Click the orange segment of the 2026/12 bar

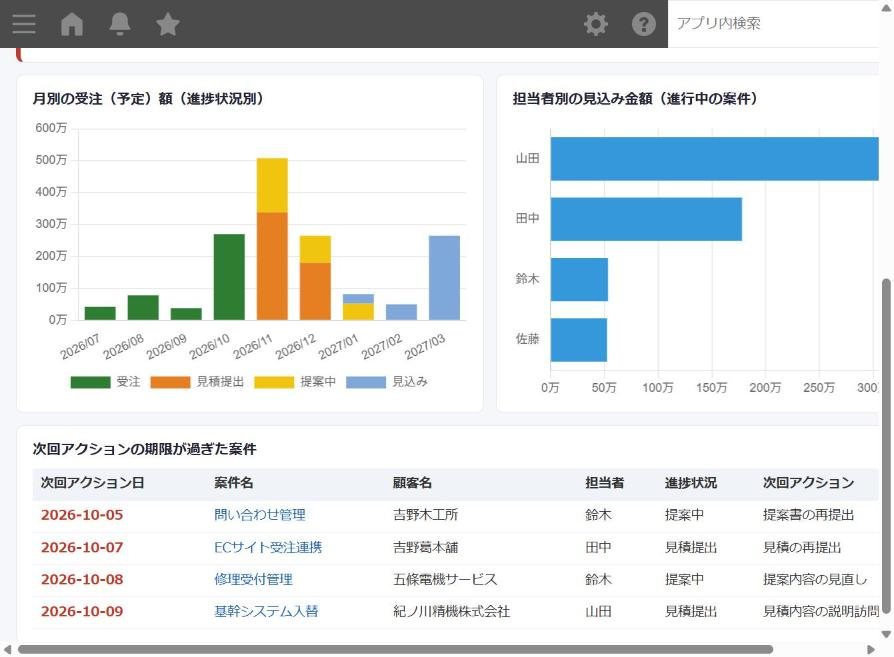pos(315,291)
